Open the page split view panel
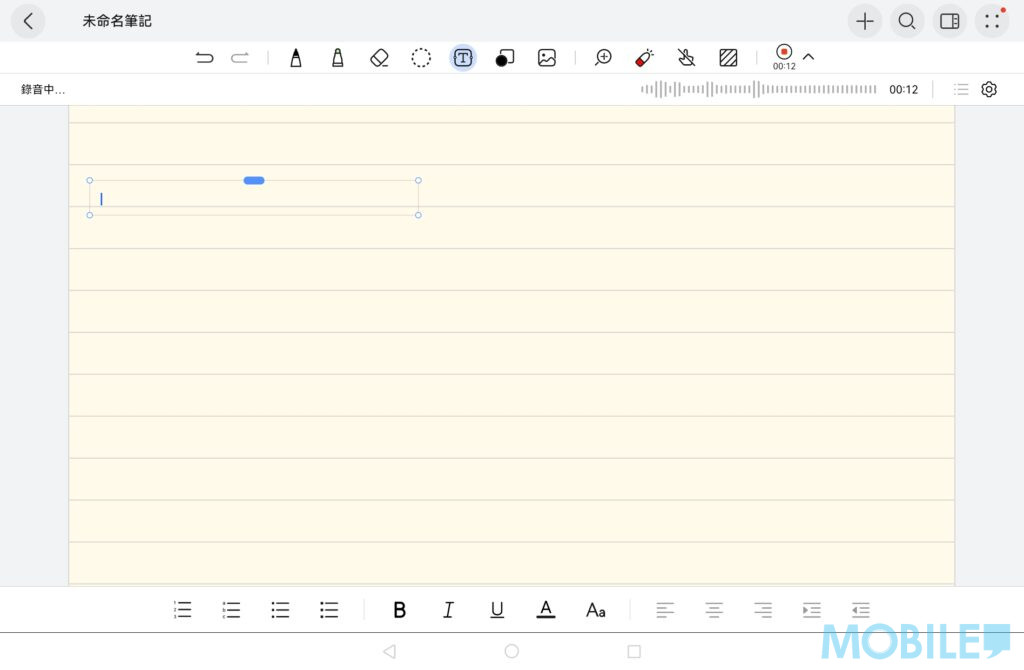1024x670 pixels. pos(949,21)
